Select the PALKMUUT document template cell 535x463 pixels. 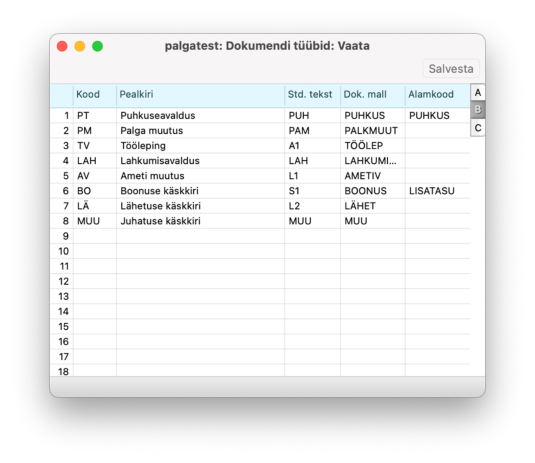373,131
